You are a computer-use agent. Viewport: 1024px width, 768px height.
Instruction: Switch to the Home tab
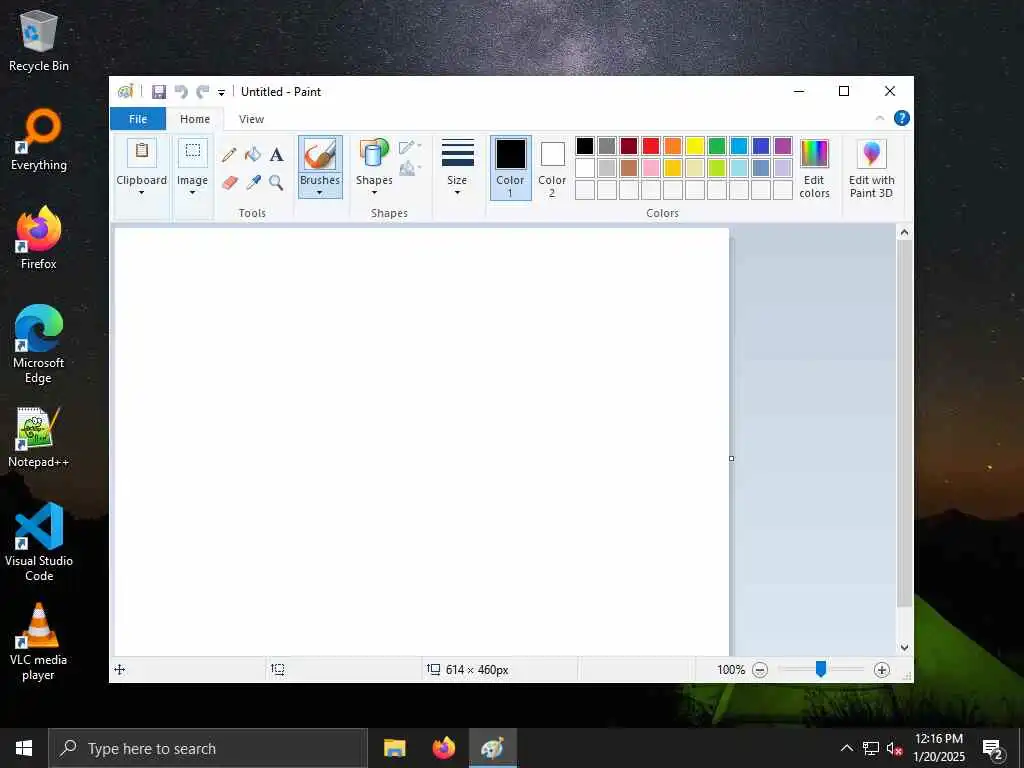point(195,119)
